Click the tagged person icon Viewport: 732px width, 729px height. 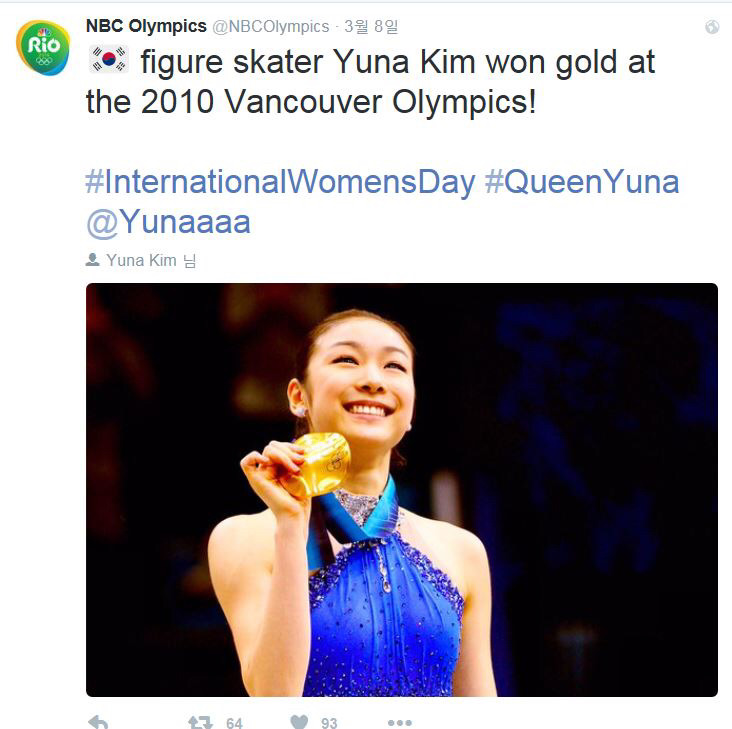pos(92,260)
